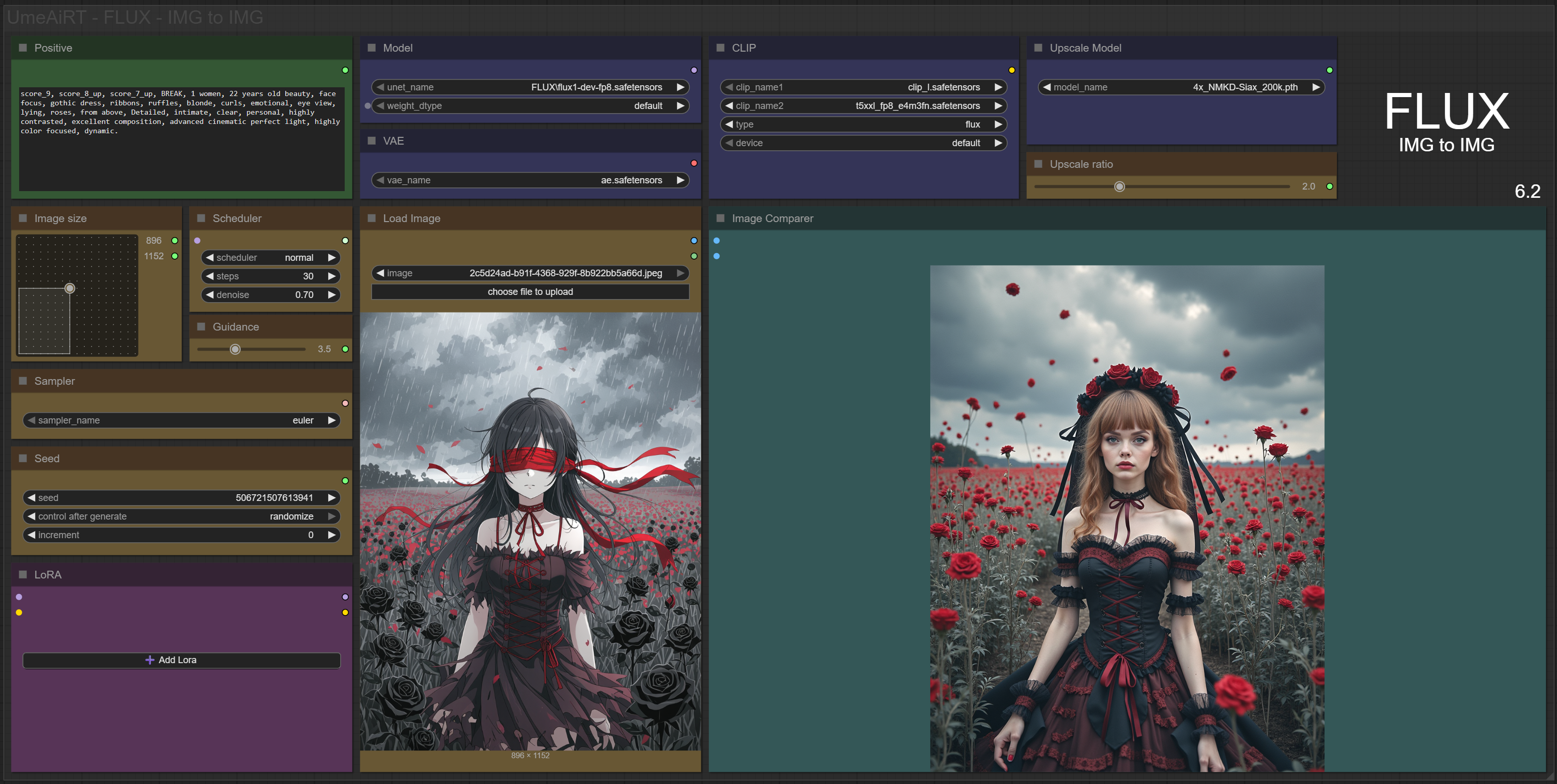Click the Upscale Model green output dot
This screenshot has width=1557, height=784.
pos(1329,70)
